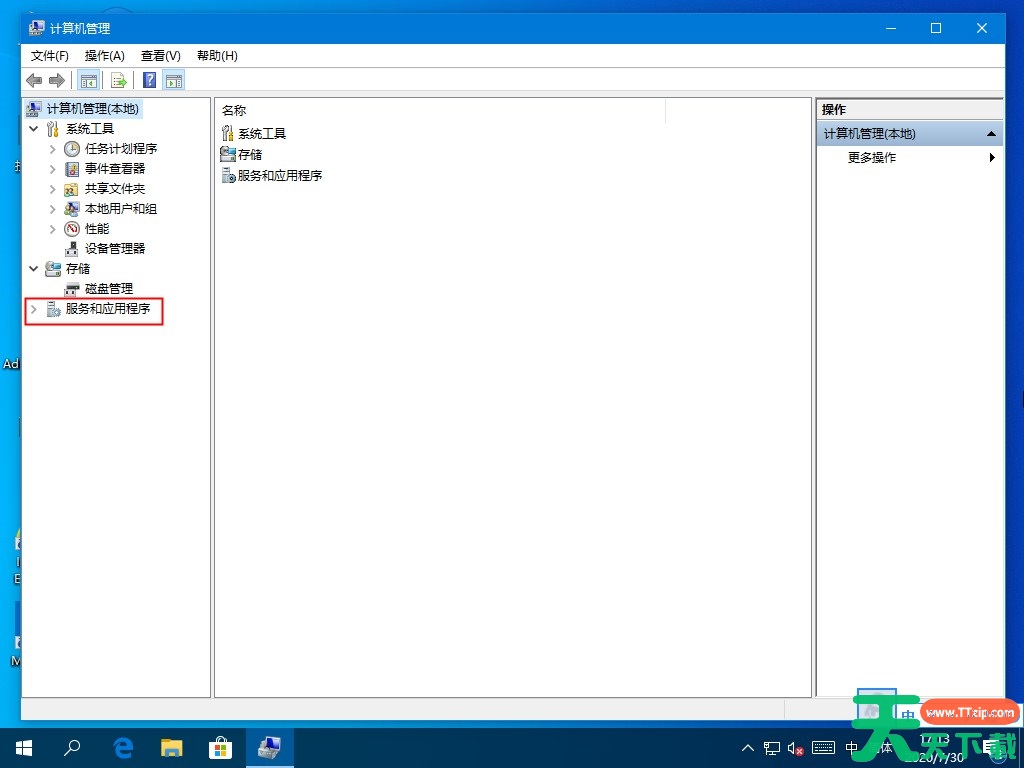
Task: Click the Forward arrow toolbar button
Action: click(x=57, y=80)
